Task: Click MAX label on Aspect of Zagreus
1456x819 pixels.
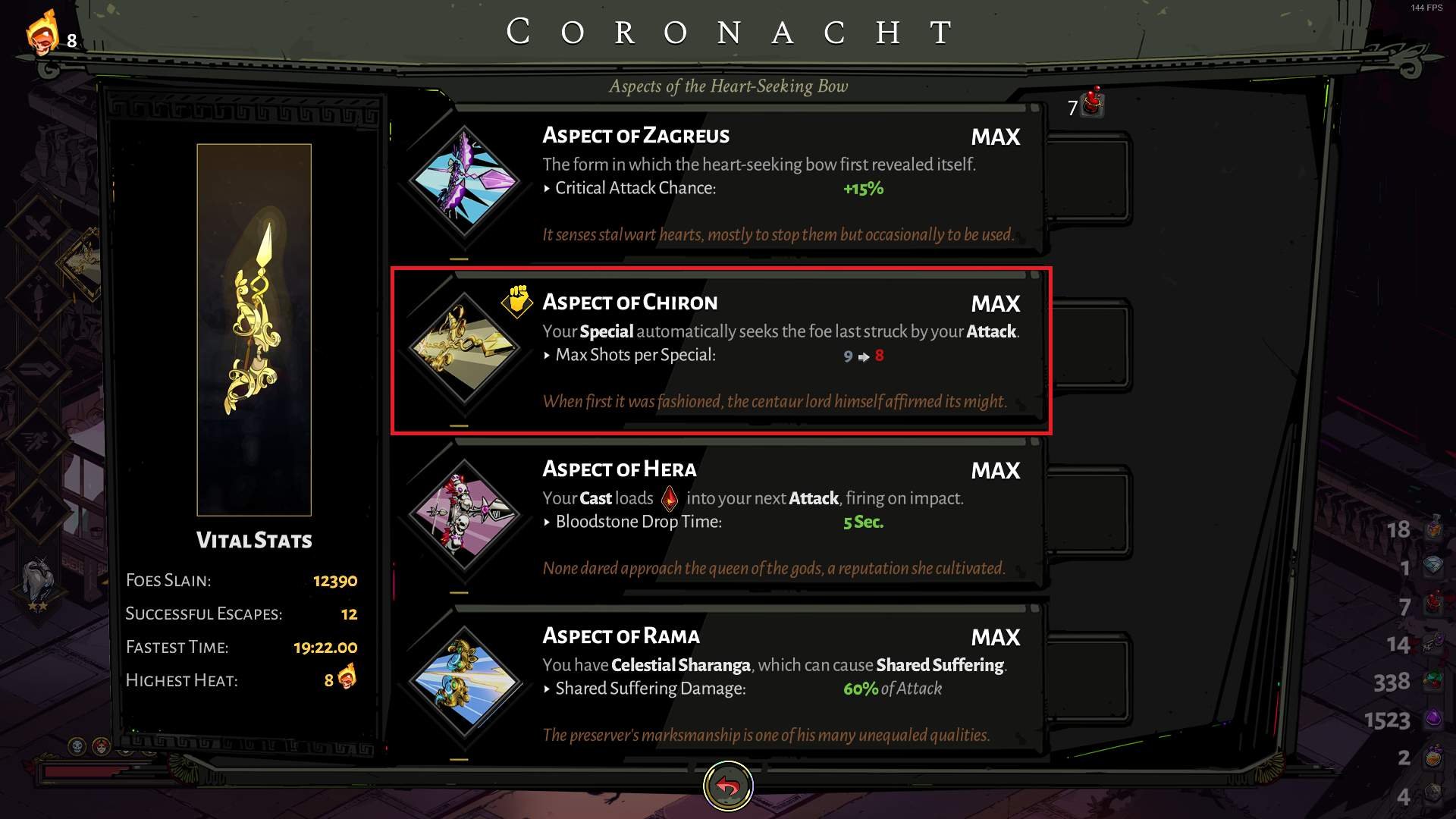Action: coord(996,137)
